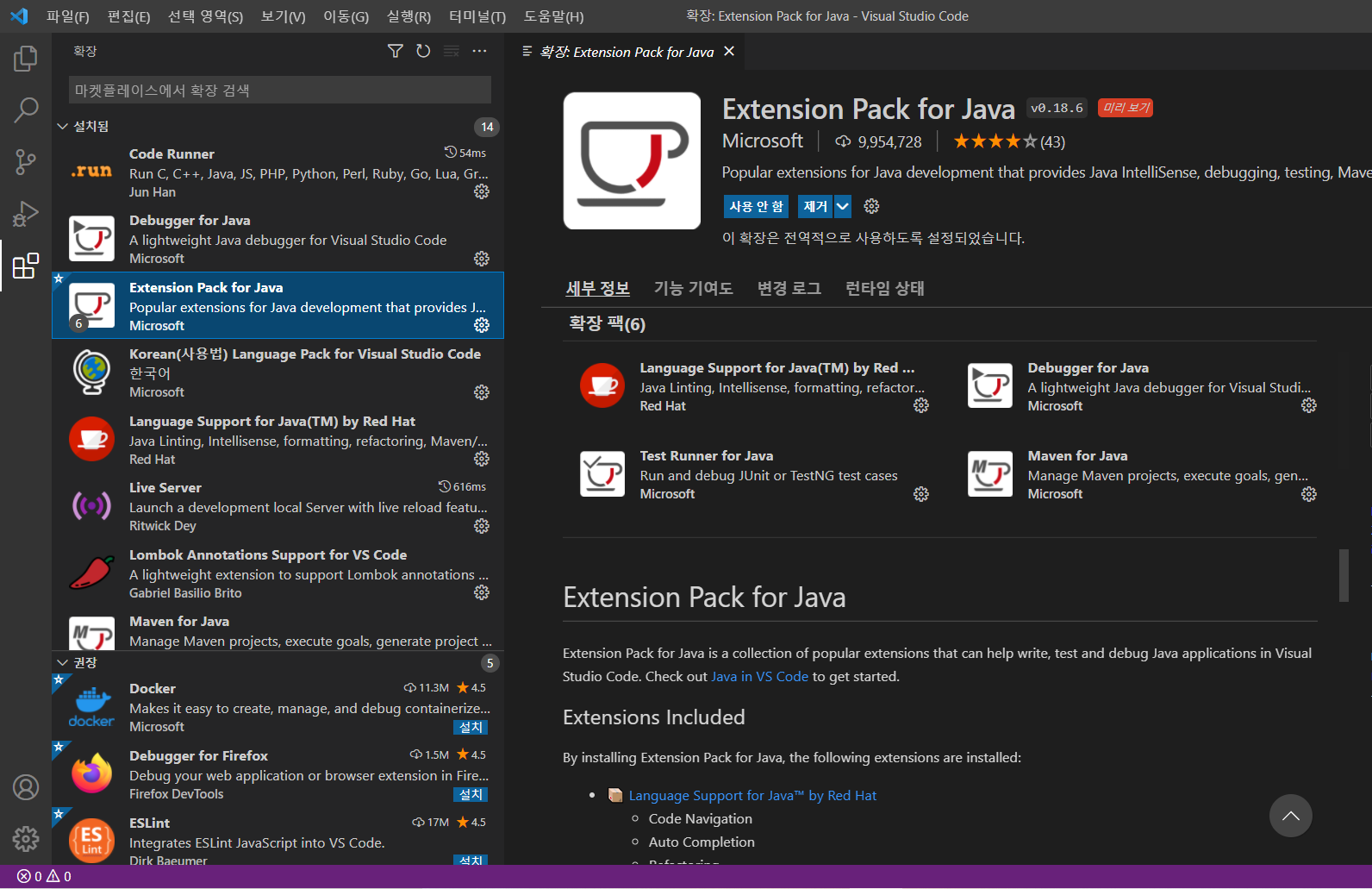Open Extension Pack for Java gear in sidebar list
Image resolution: width=1372 pixels, height=889 pixels.
point(482,325)
